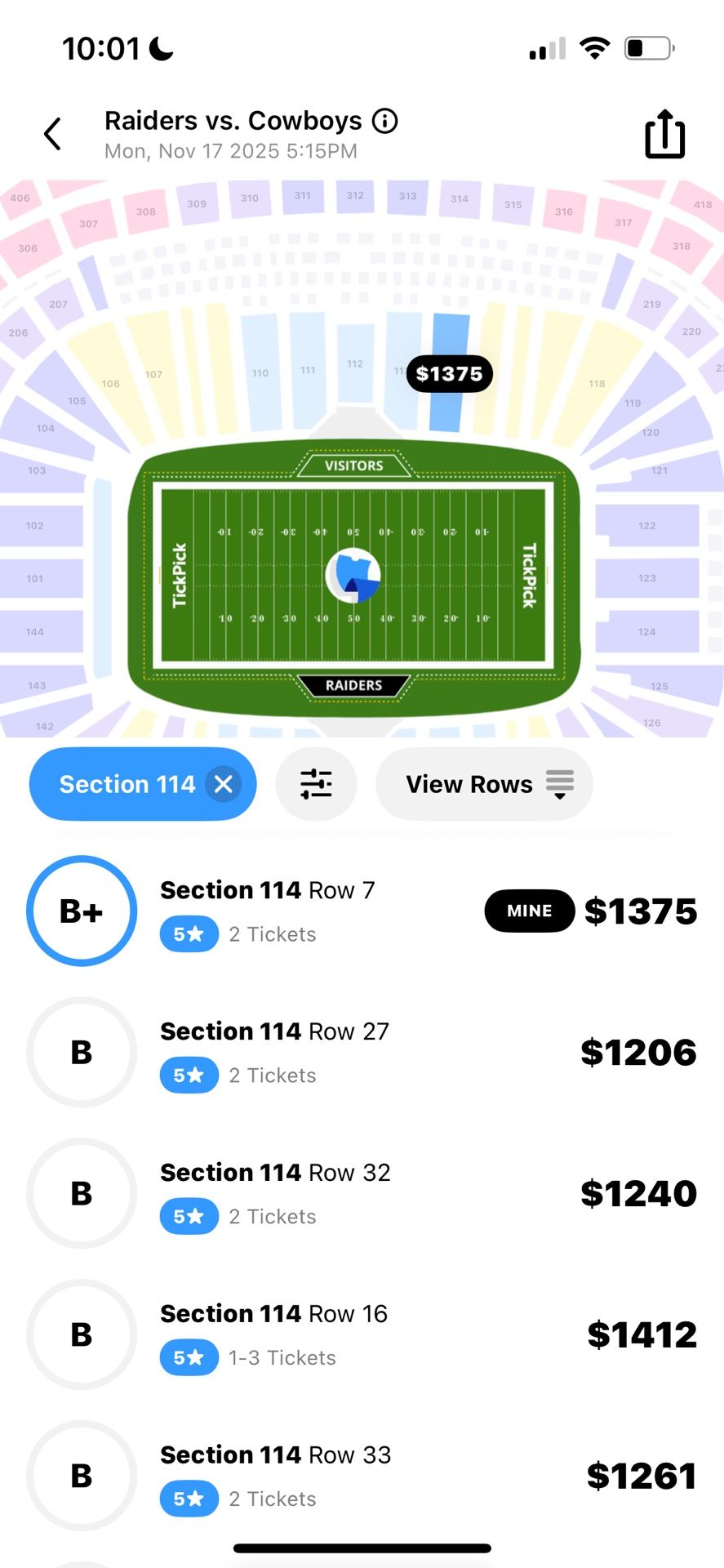Select the $1261 Row 33 price

coord(641,1476)
